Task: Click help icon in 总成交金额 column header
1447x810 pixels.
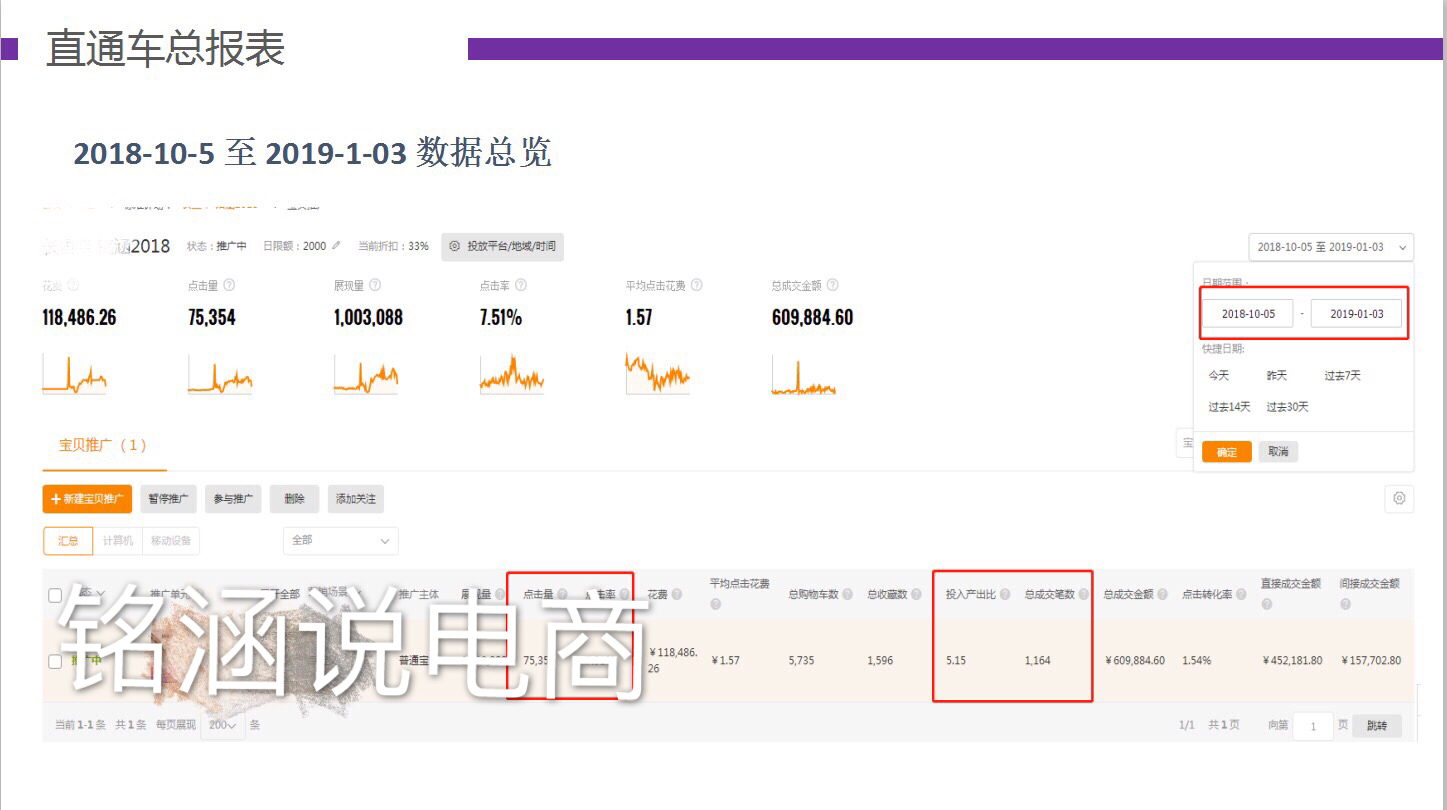Action: (x=1163, y=594)
